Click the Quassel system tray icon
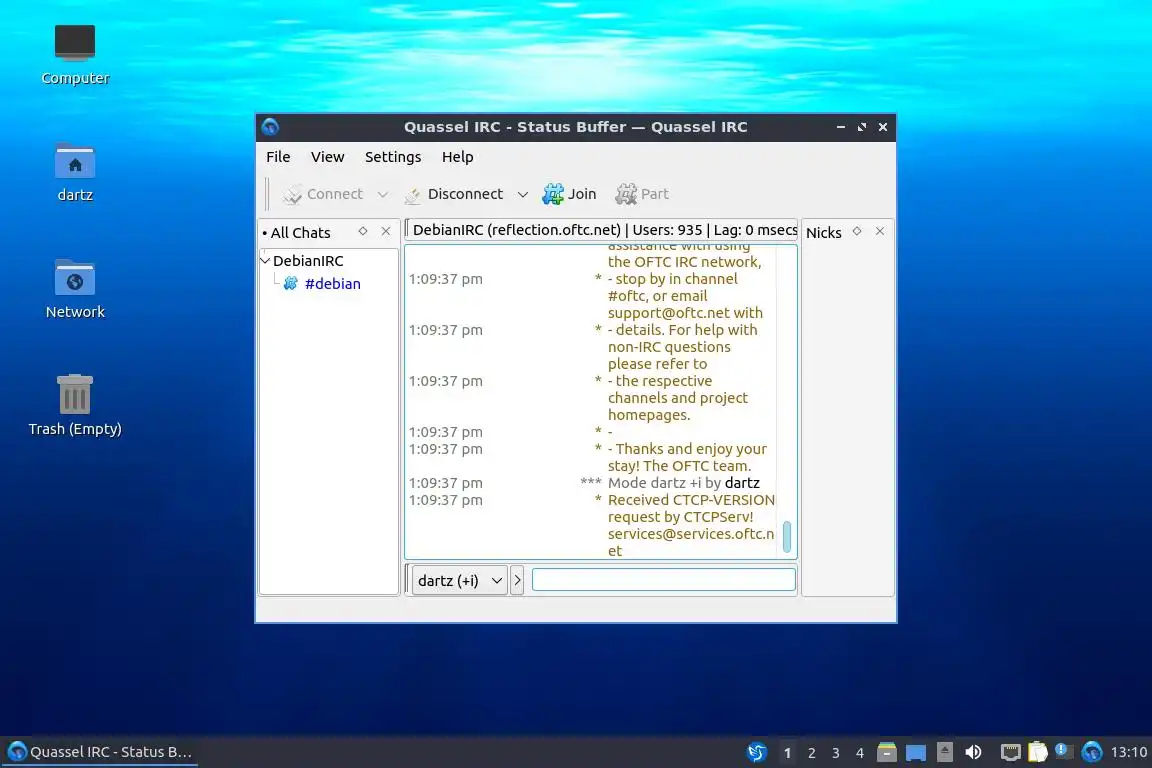This screenshot has width=1152, height=768. (1092, 752)
